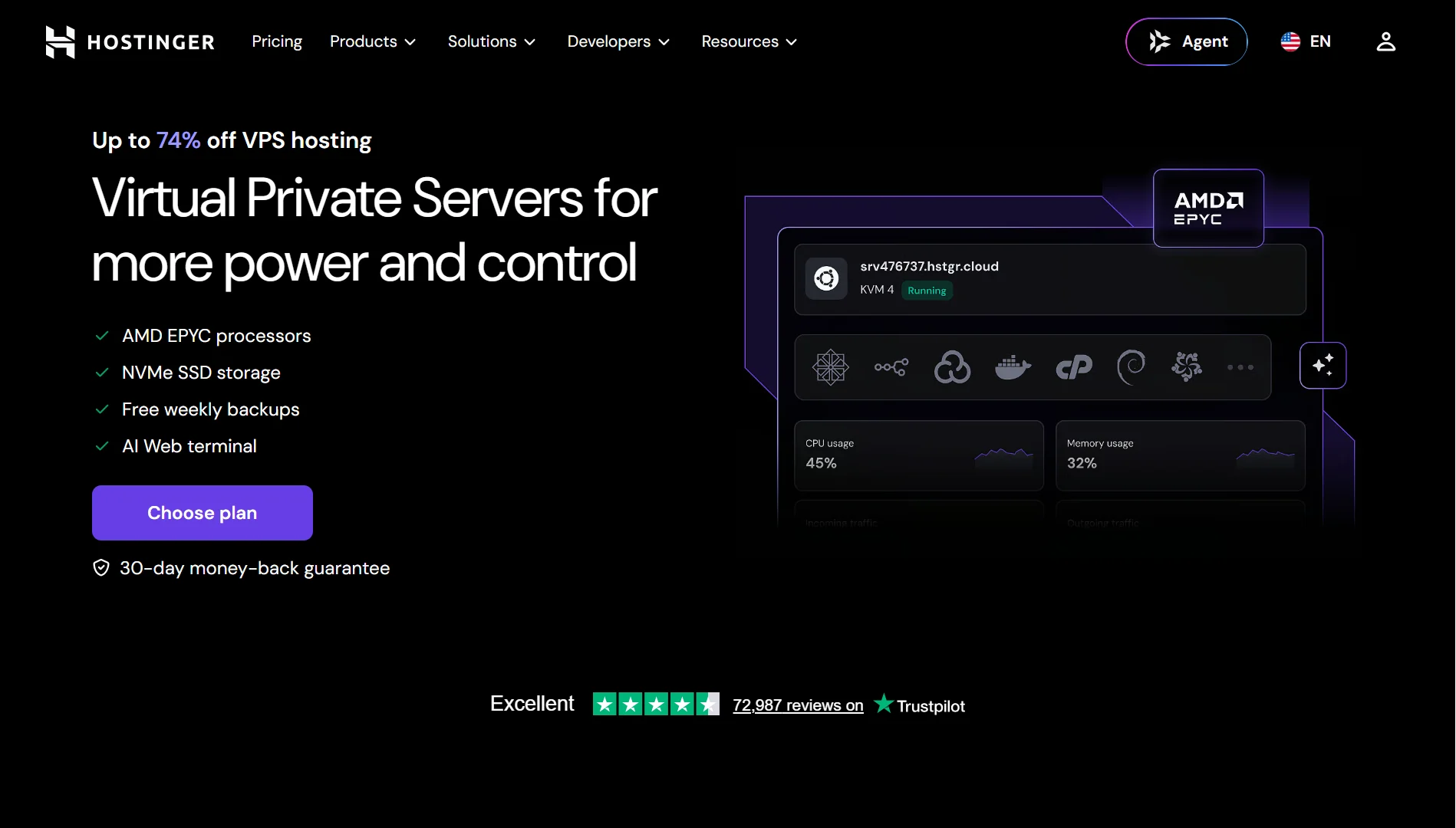
Task: Click the five-star Trustpilot rating
Action: pos(656,704)
